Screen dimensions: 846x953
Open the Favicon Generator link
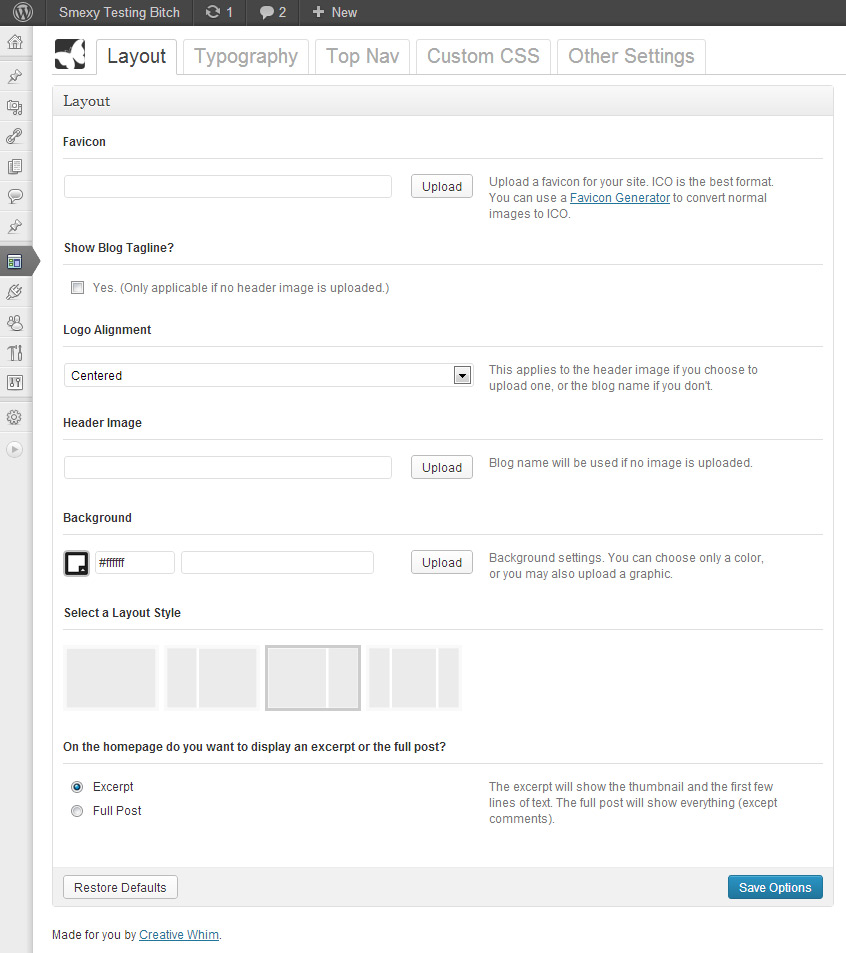coord(619,198)
